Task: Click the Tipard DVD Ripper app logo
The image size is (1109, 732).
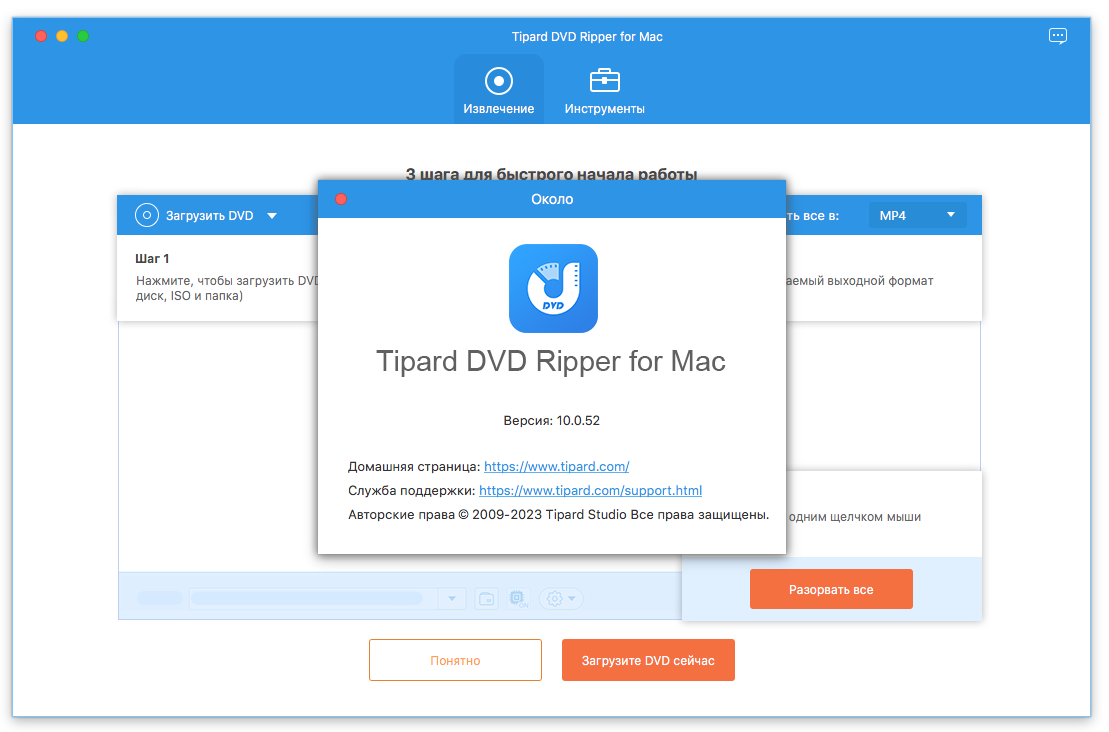Action: [553, 289]
